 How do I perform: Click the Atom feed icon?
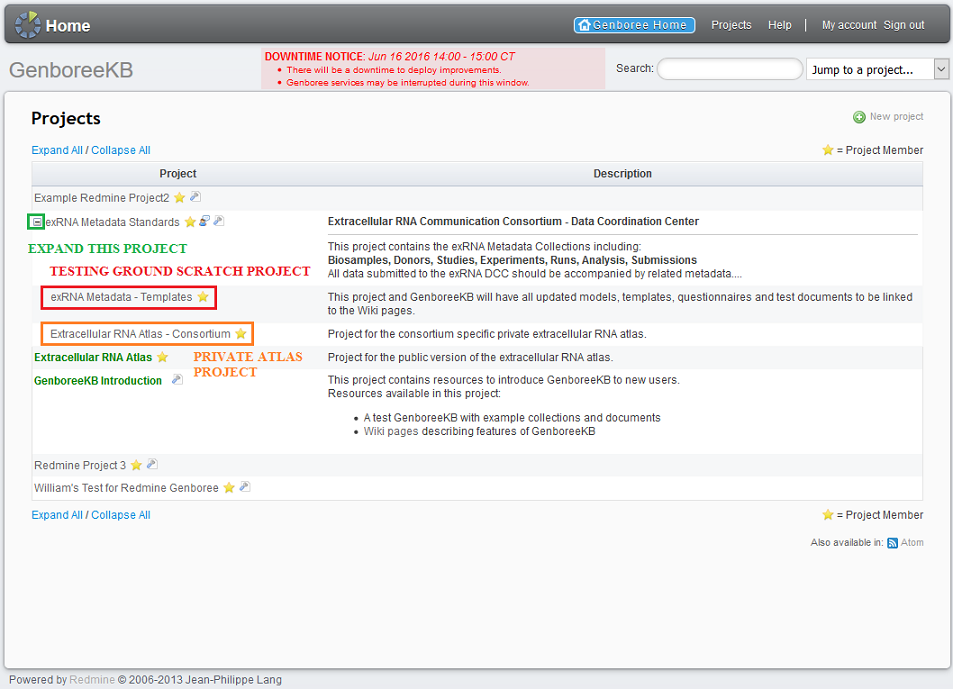(x=893, y=543)
